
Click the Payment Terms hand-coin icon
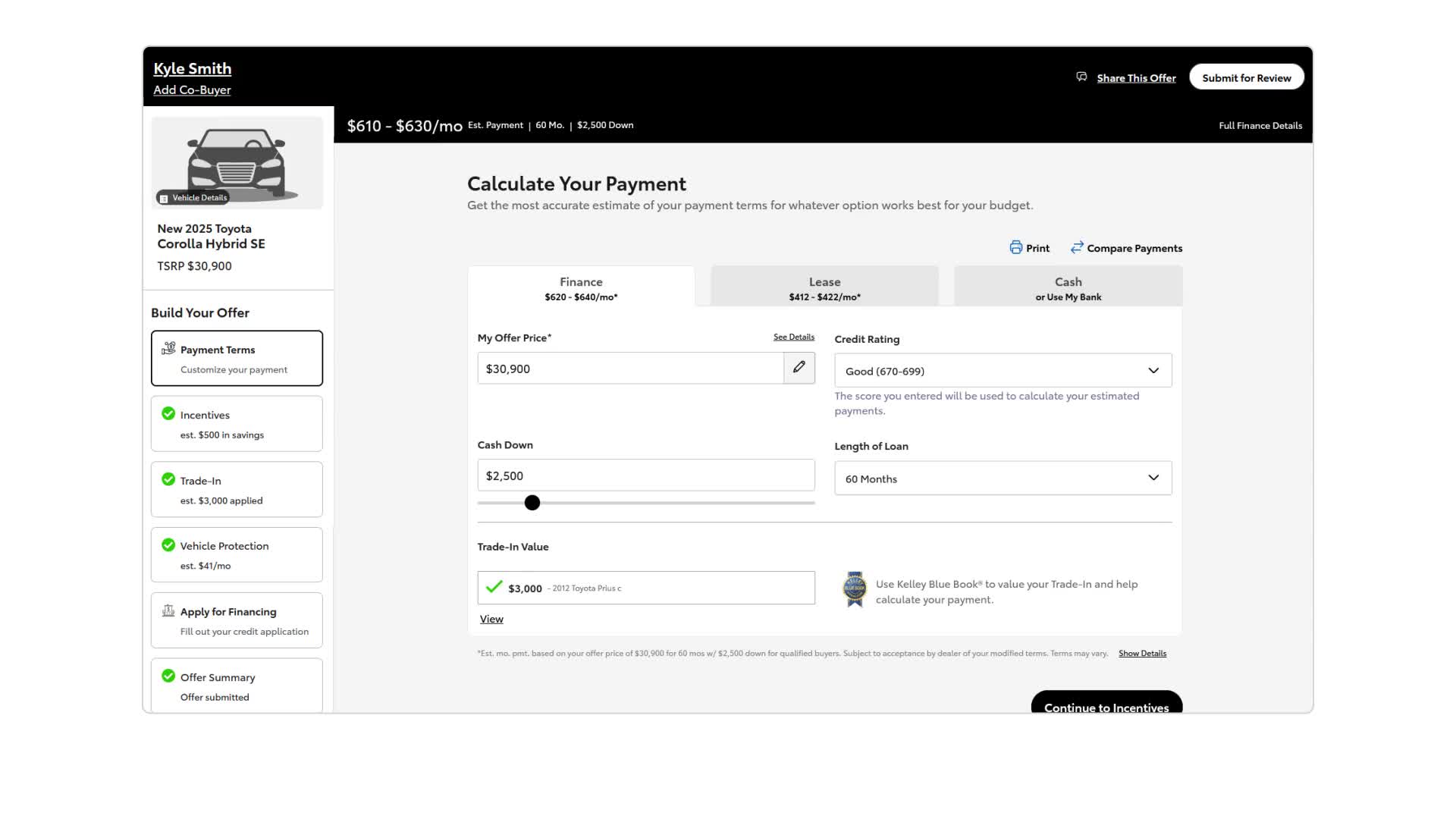[168, 349]
